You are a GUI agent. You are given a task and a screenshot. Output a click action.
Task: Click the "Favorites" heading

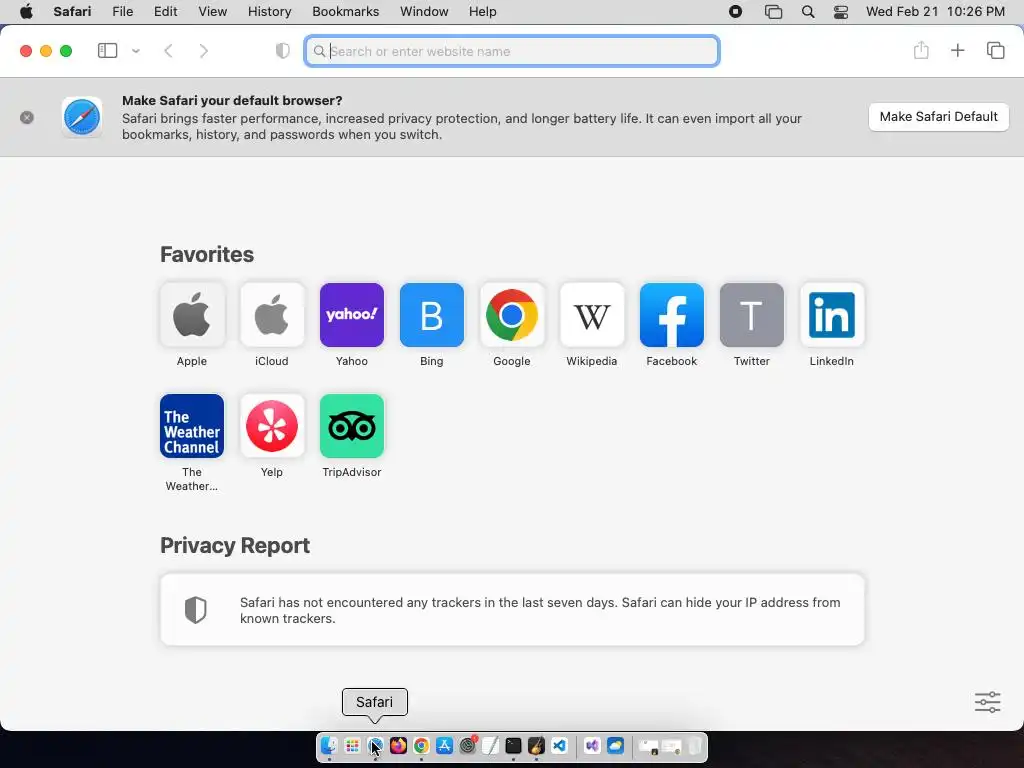[x=207, y=254]
